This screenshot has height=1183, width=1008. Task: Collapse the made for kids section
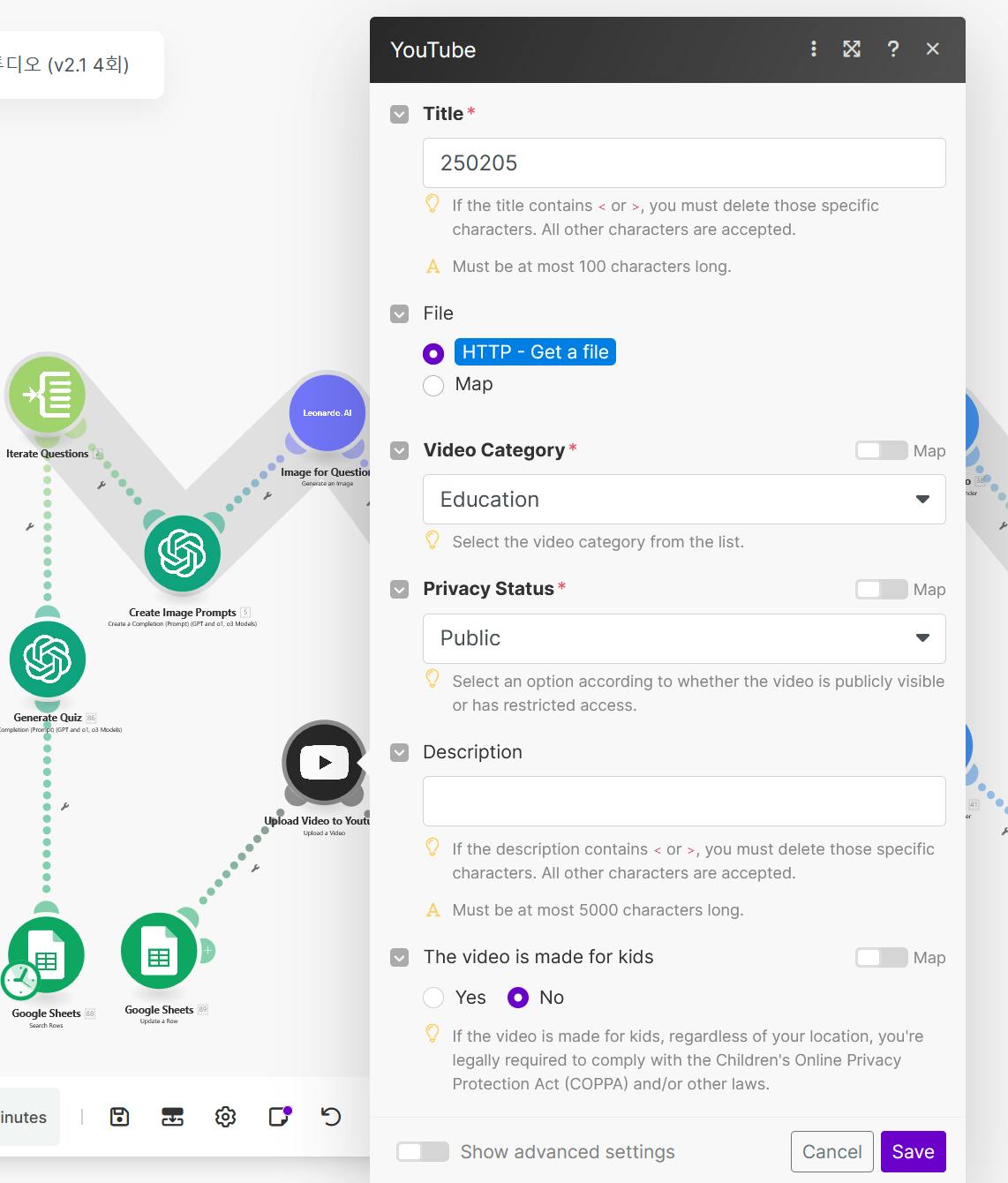click(x=400, y=957)
